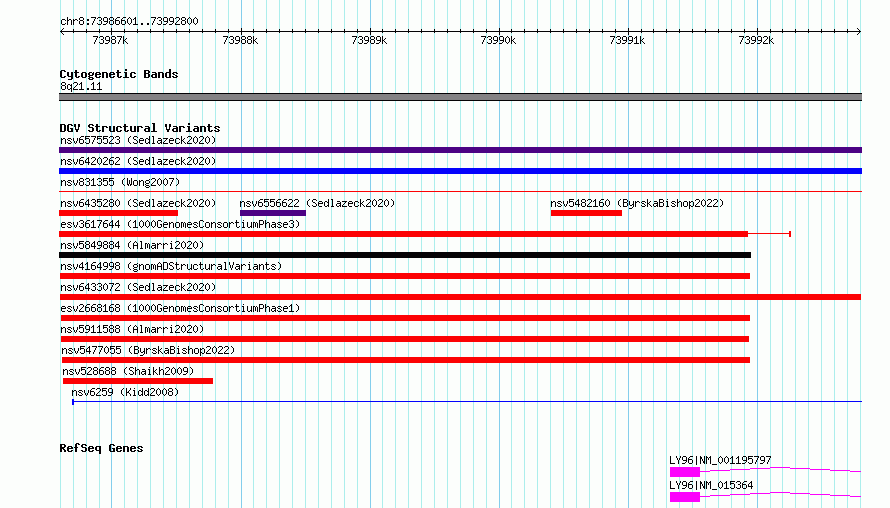Select the magenta exon of NM_015364
This screenshot has height=508, width=890.
(x=685, y=497)
